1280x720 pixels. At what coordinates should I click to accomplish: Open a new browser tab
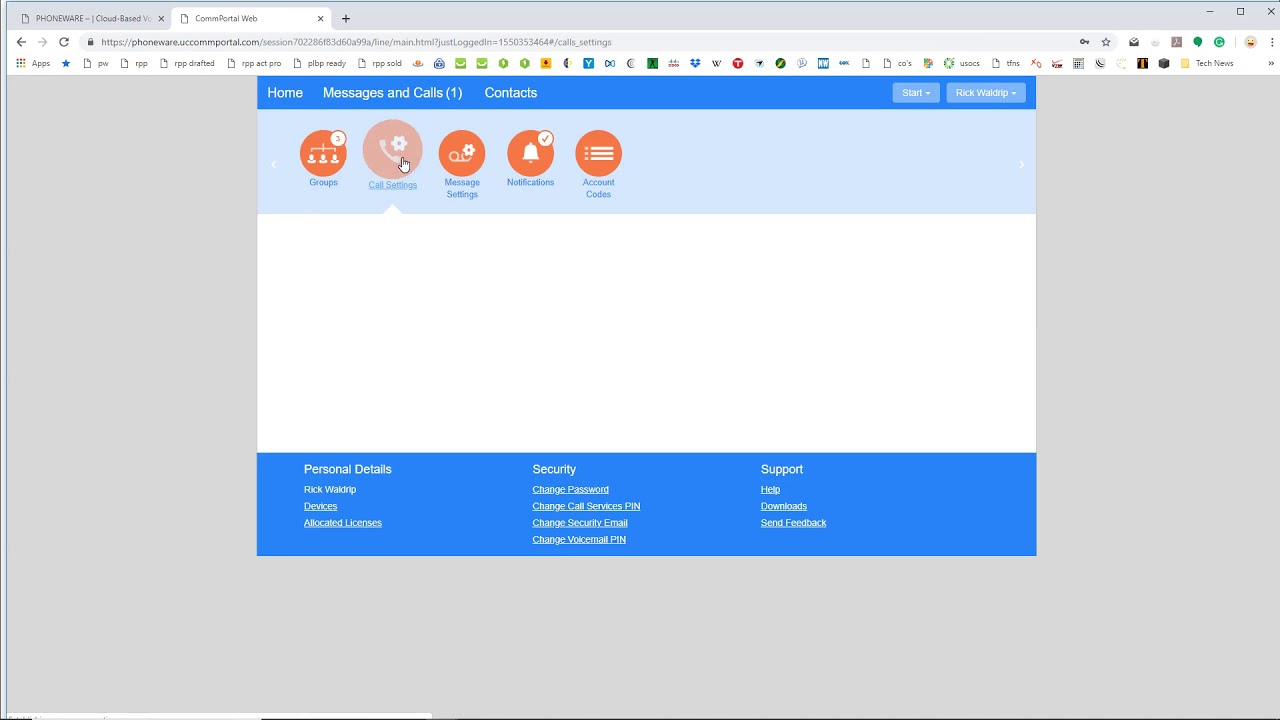click(346, 18)
